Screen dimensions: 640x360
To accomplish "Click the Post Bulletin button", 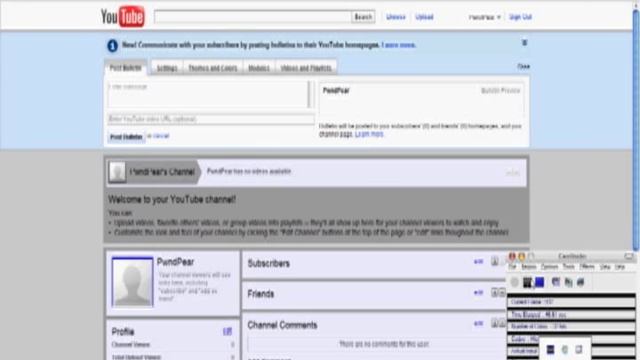I will [x=127, y=137].
